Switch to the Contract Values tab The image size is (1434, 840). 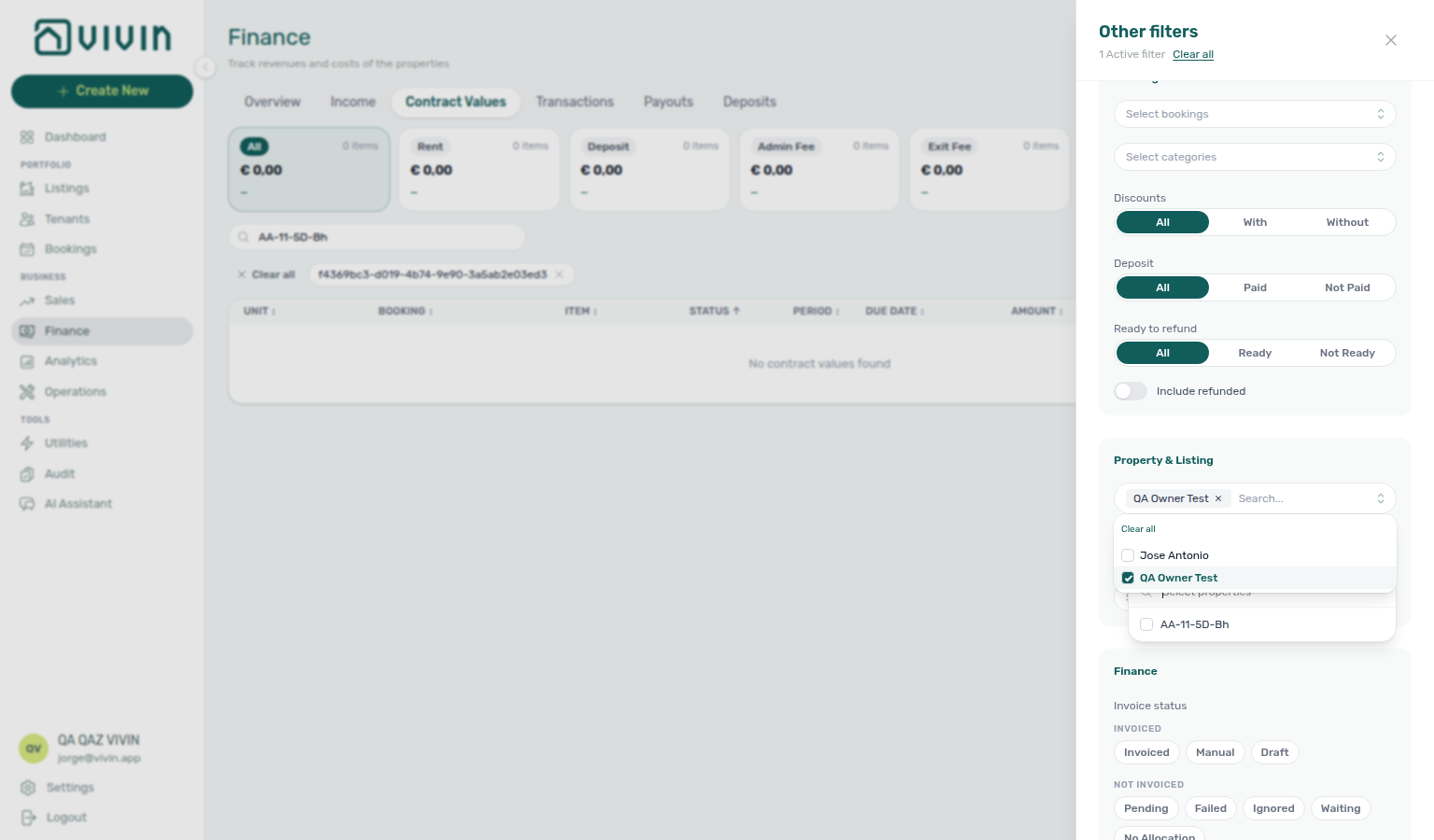pyautogui.click(x=456, y=102)
